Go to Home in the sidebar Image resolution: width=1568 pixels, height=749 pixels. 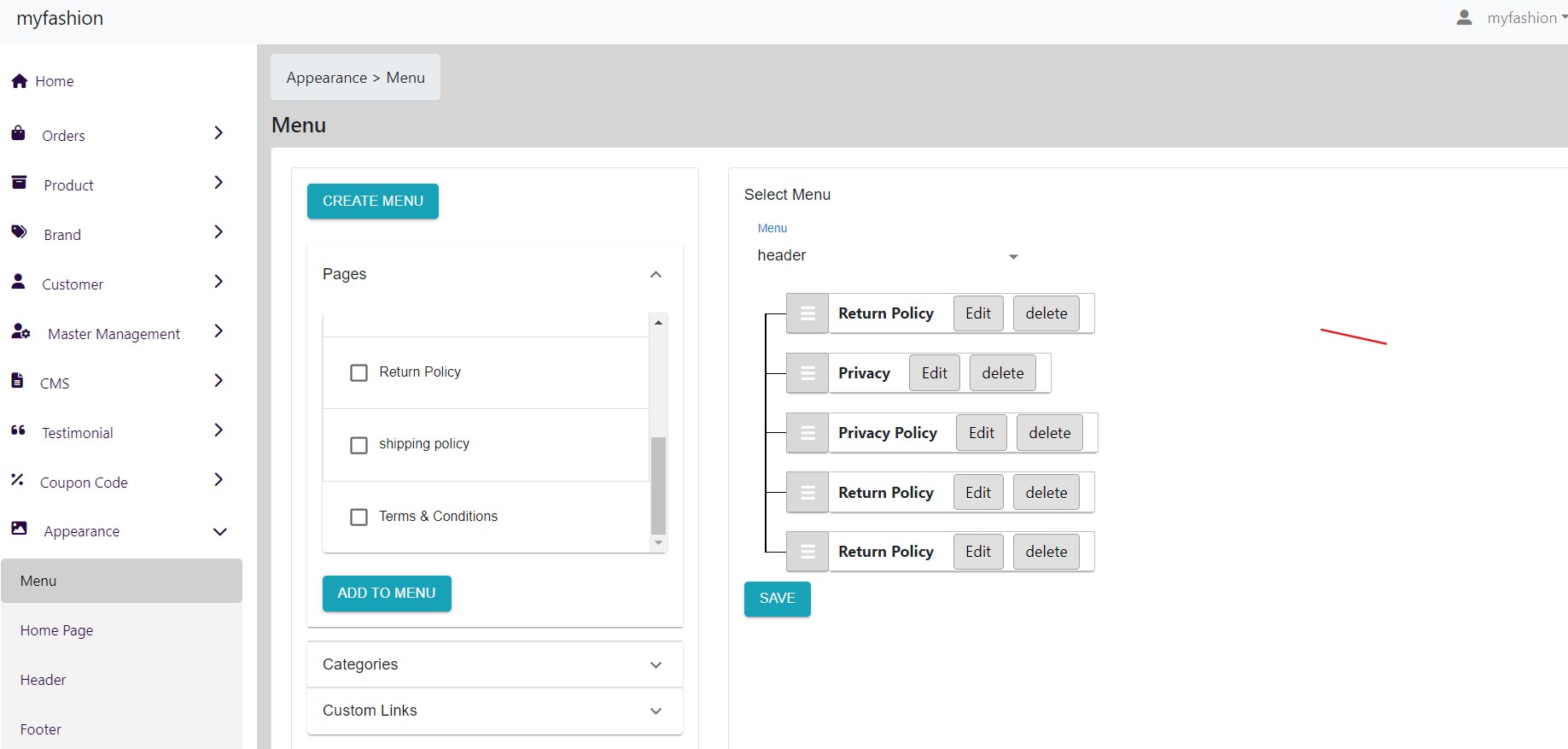(x=55, y=81)
